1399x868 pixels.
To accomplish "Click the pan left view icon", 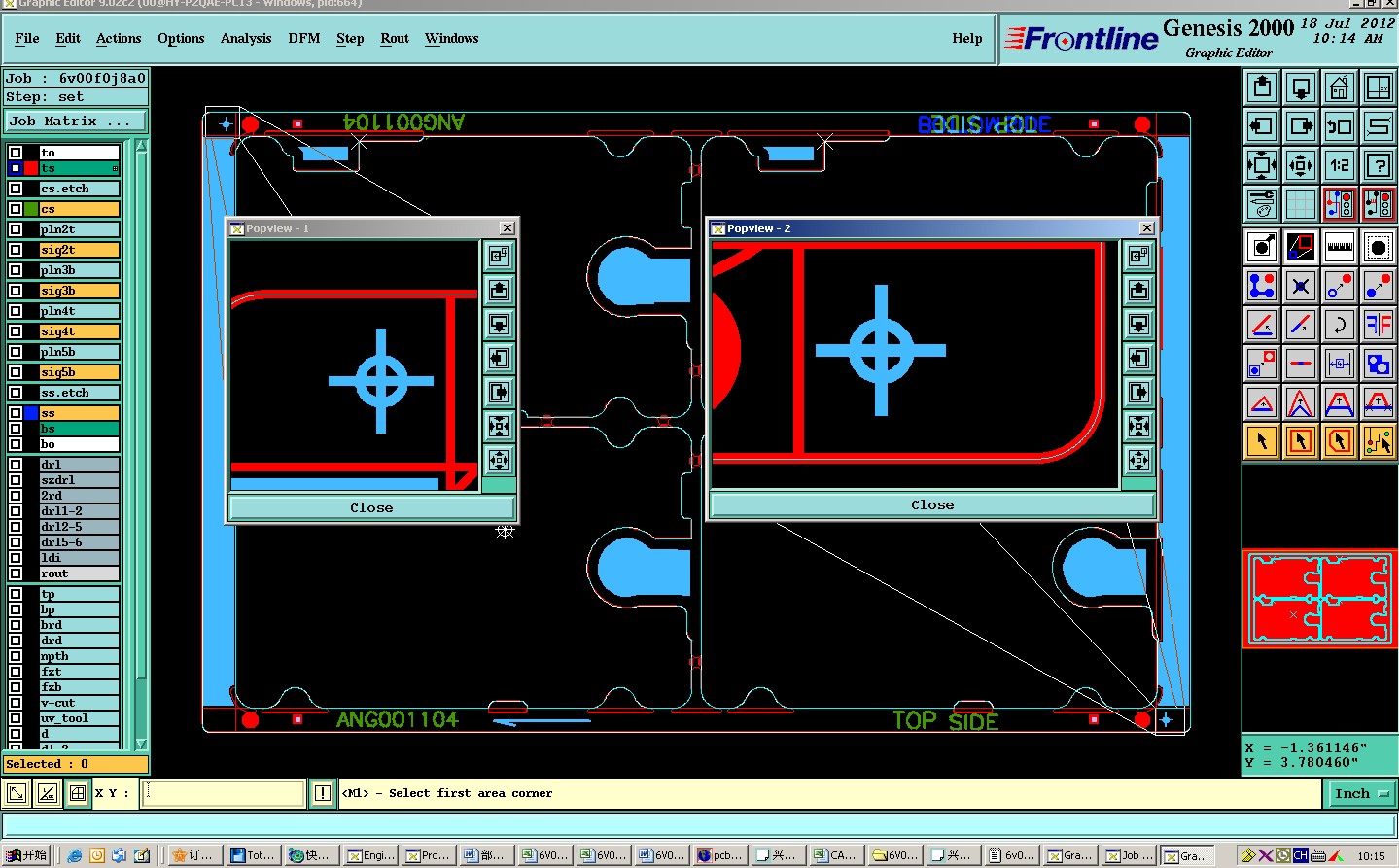I will pos(1262,126).
